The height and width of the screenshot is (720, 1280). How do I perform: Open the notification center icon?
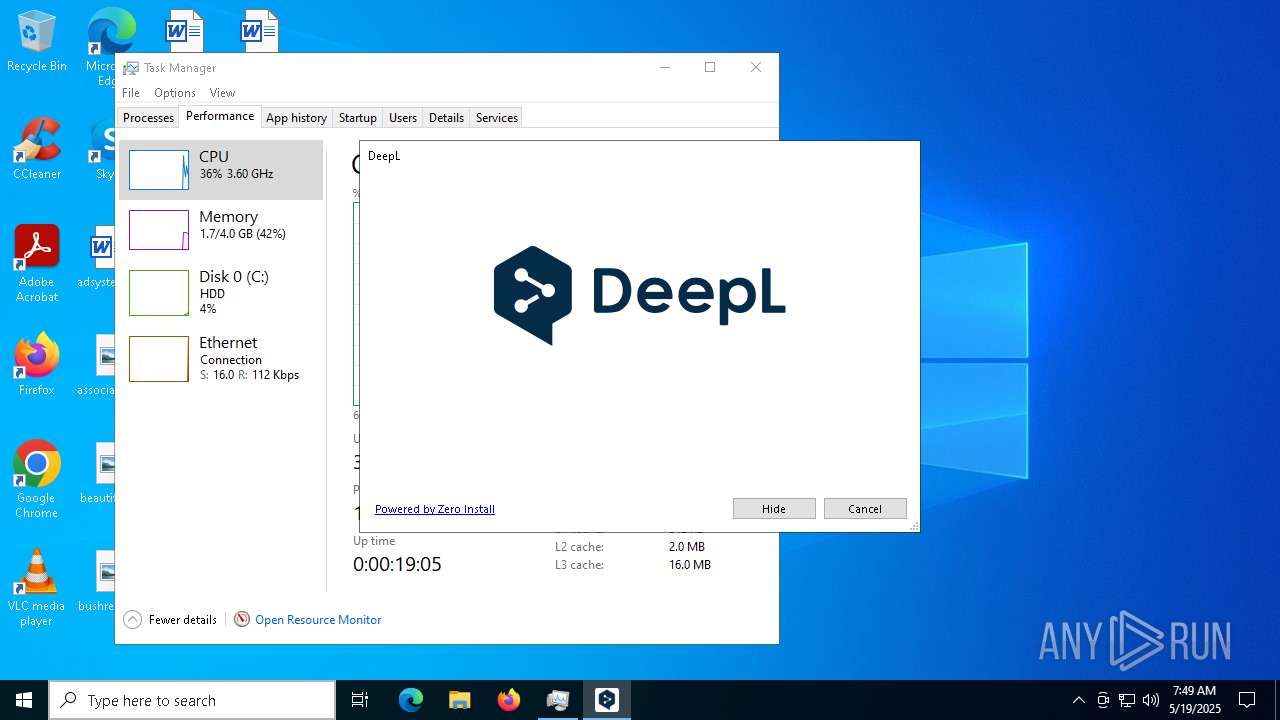1247,700
